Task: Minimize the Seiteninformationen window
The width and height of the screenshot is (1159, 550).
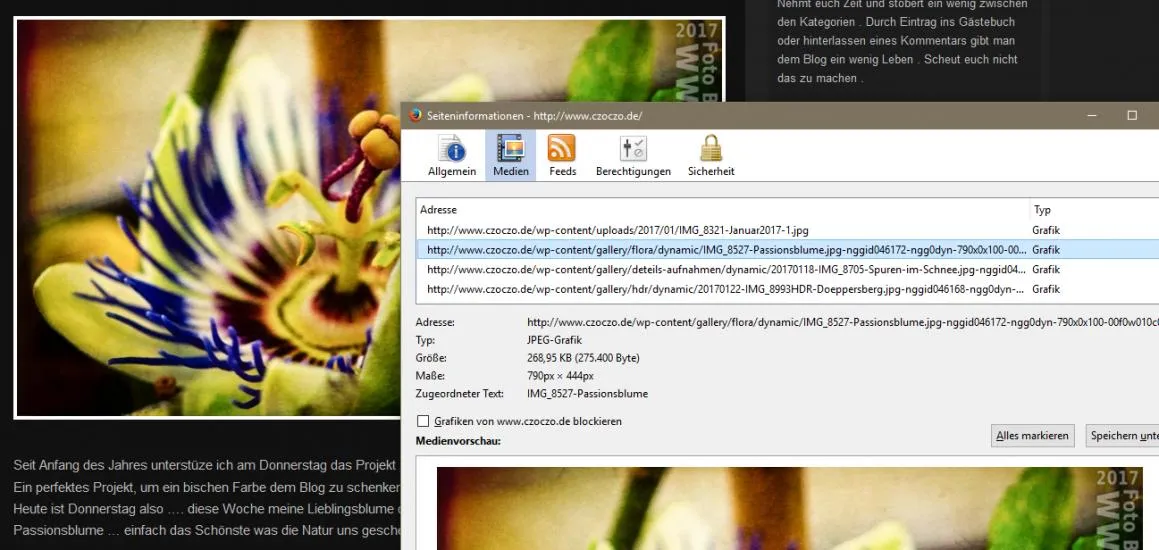Action: coord(1091,115)
